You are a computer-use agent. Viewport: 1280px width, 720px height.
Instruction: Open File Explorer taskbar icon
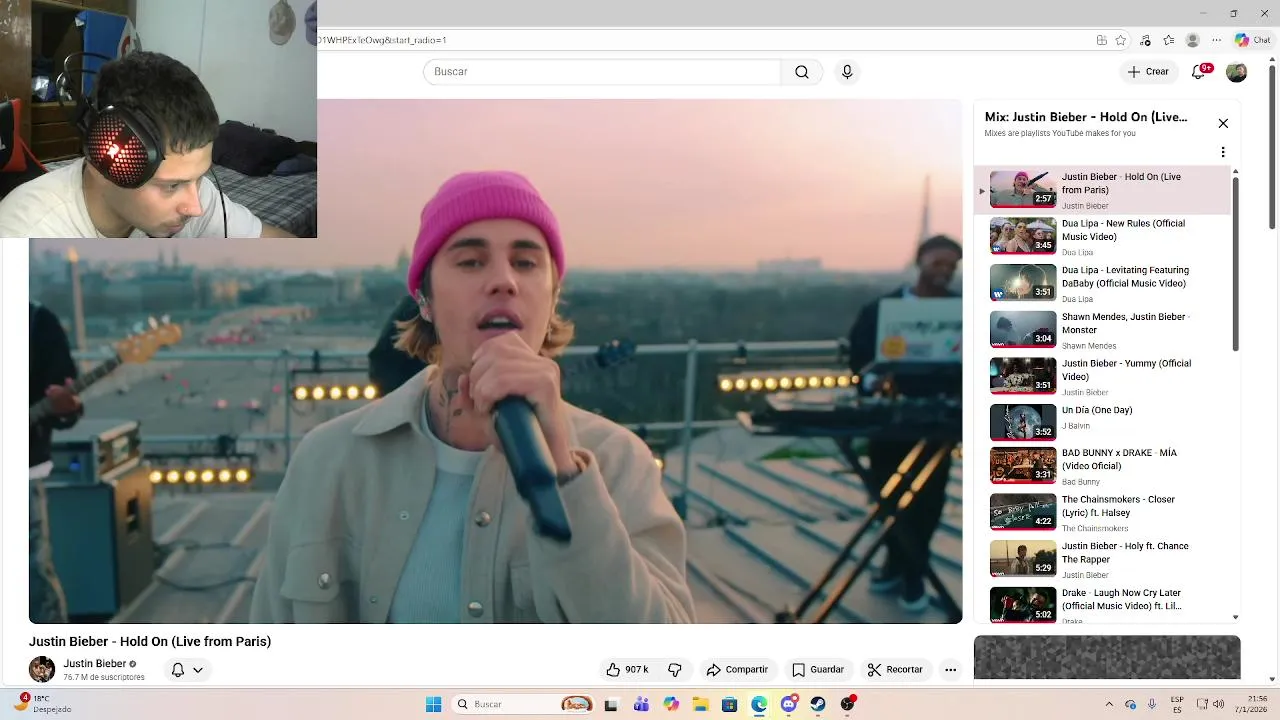pyautogui.click(x=700, y=704)
